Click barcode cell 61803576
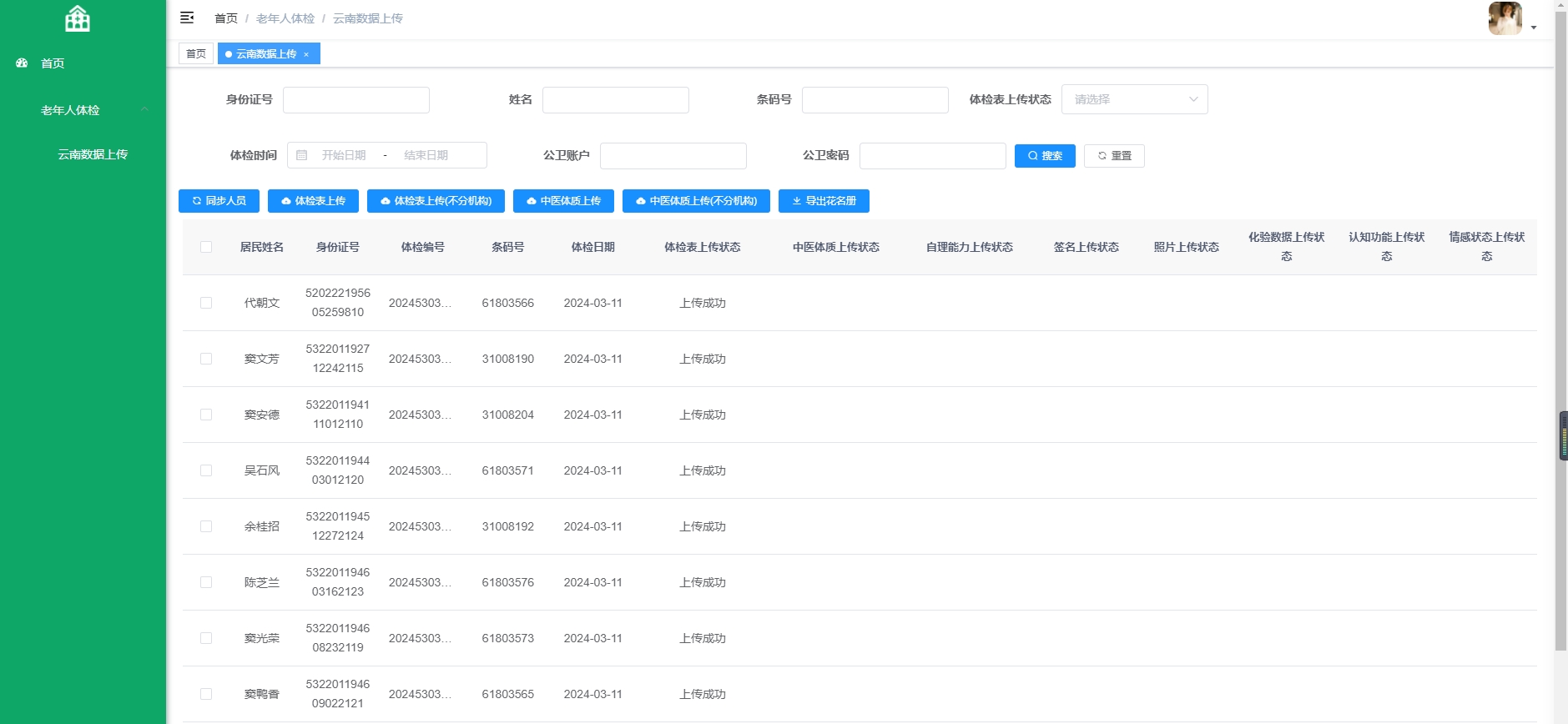Image resolution: width=1568 pixels, height=724 pixels. coord(508,582)
